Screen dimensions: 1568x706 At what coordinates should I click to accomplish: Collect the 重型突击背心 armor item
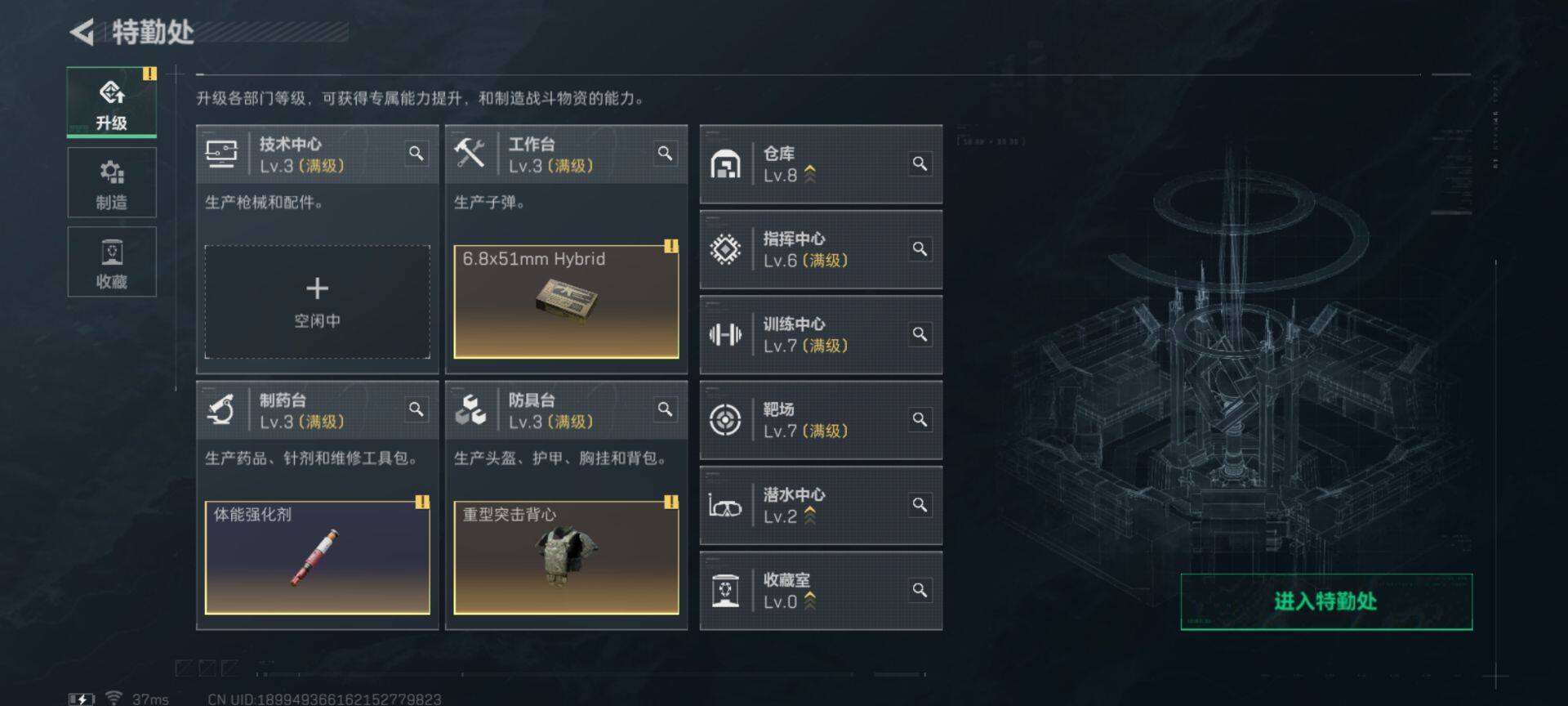pyautogui.click(x=566, y=557)
